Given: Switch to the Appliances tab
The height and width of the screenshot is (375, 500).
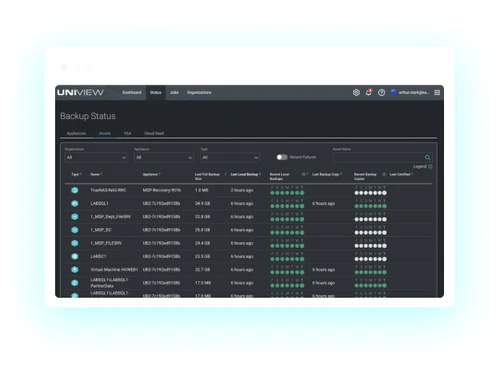Looking at the screenshot, I should pos(76,133).
